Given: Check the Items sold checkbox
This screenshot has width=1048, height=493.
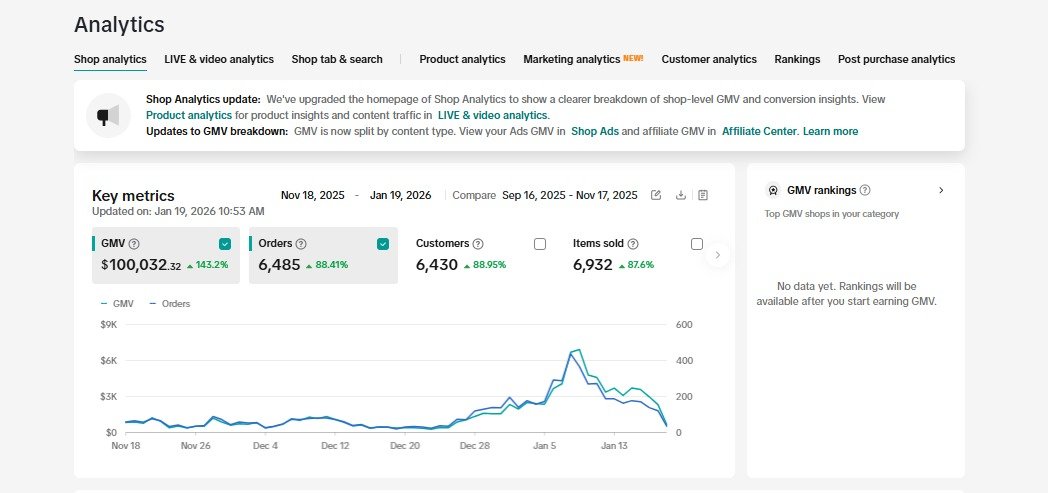Looking at the screenshot, I should pos(697,244).
